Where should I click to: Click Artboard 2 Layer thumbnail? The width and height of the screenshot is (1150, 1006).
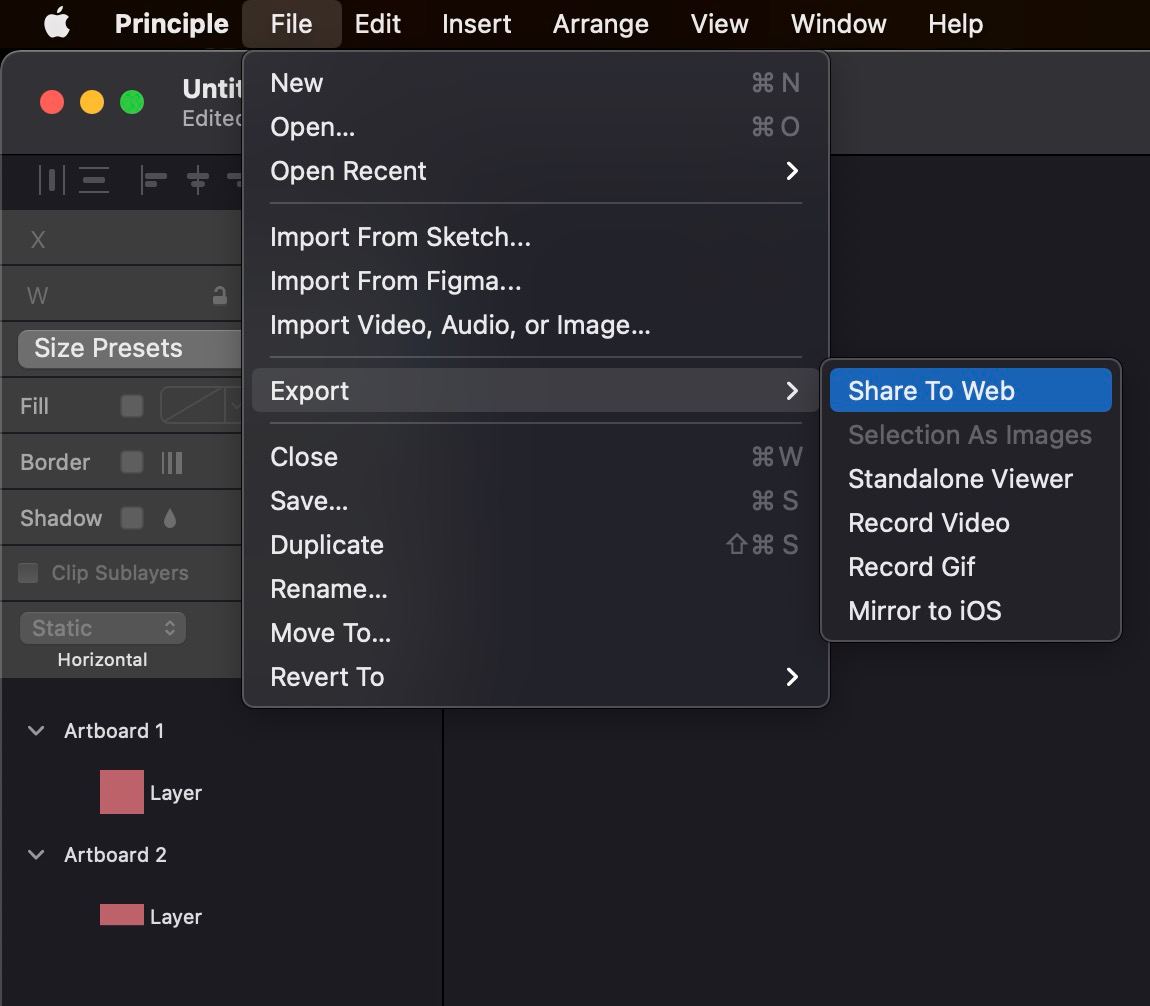pyautogui.click(x=122, y=915)
